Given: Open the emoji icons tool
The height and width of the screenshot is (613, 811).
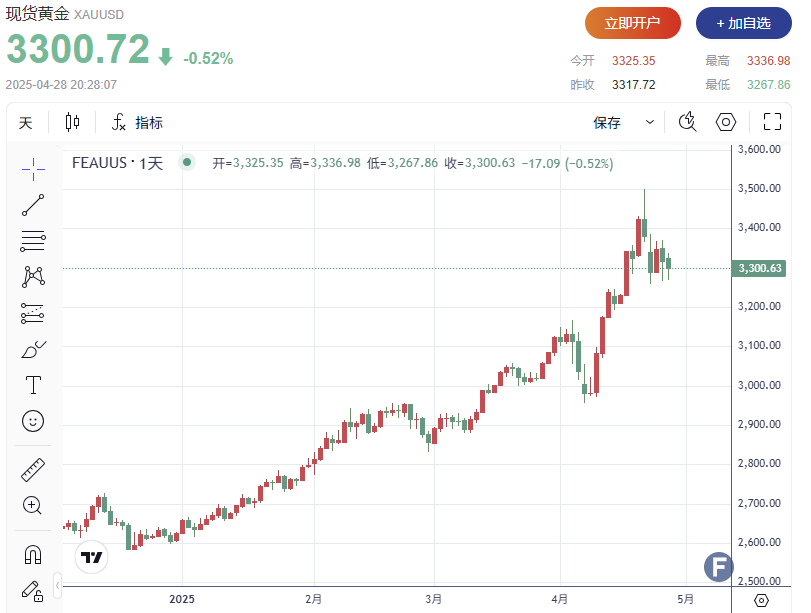Looking at the screenshot, I should [x=33, y=421].
